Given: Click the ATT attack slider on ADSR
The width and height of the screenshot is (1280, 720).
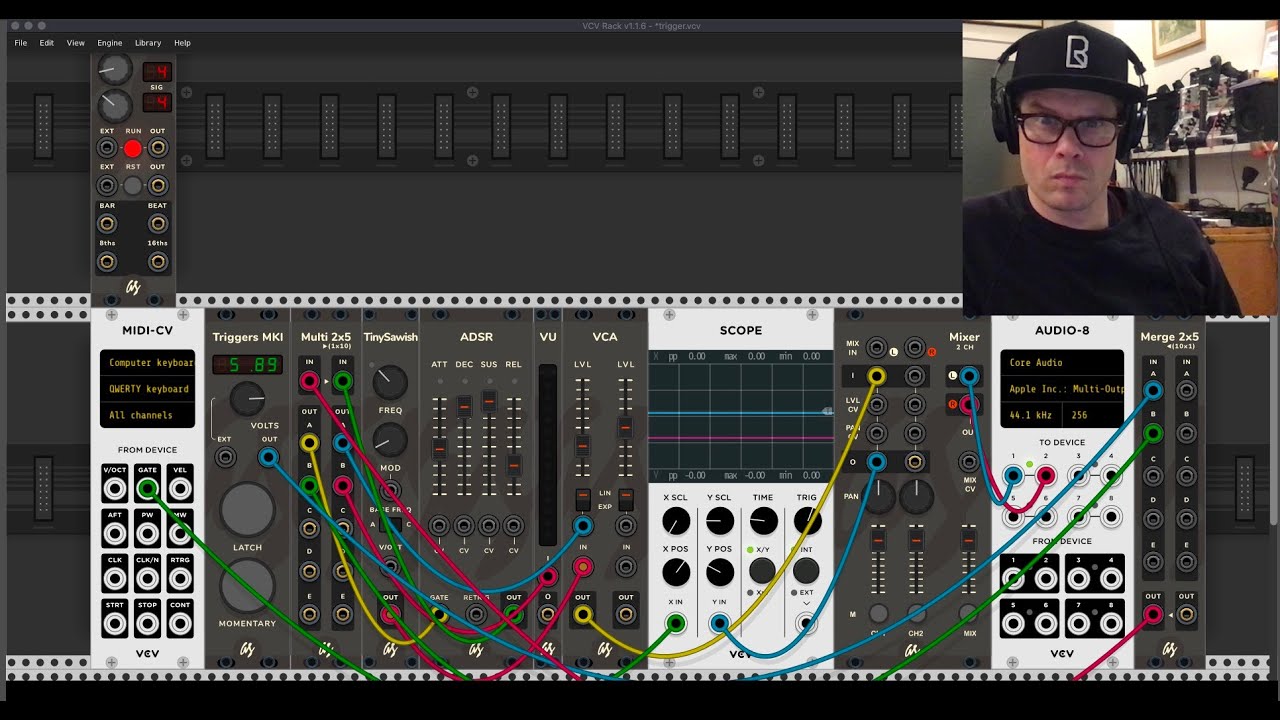Looking at the screenshot, I should [439, 450].
